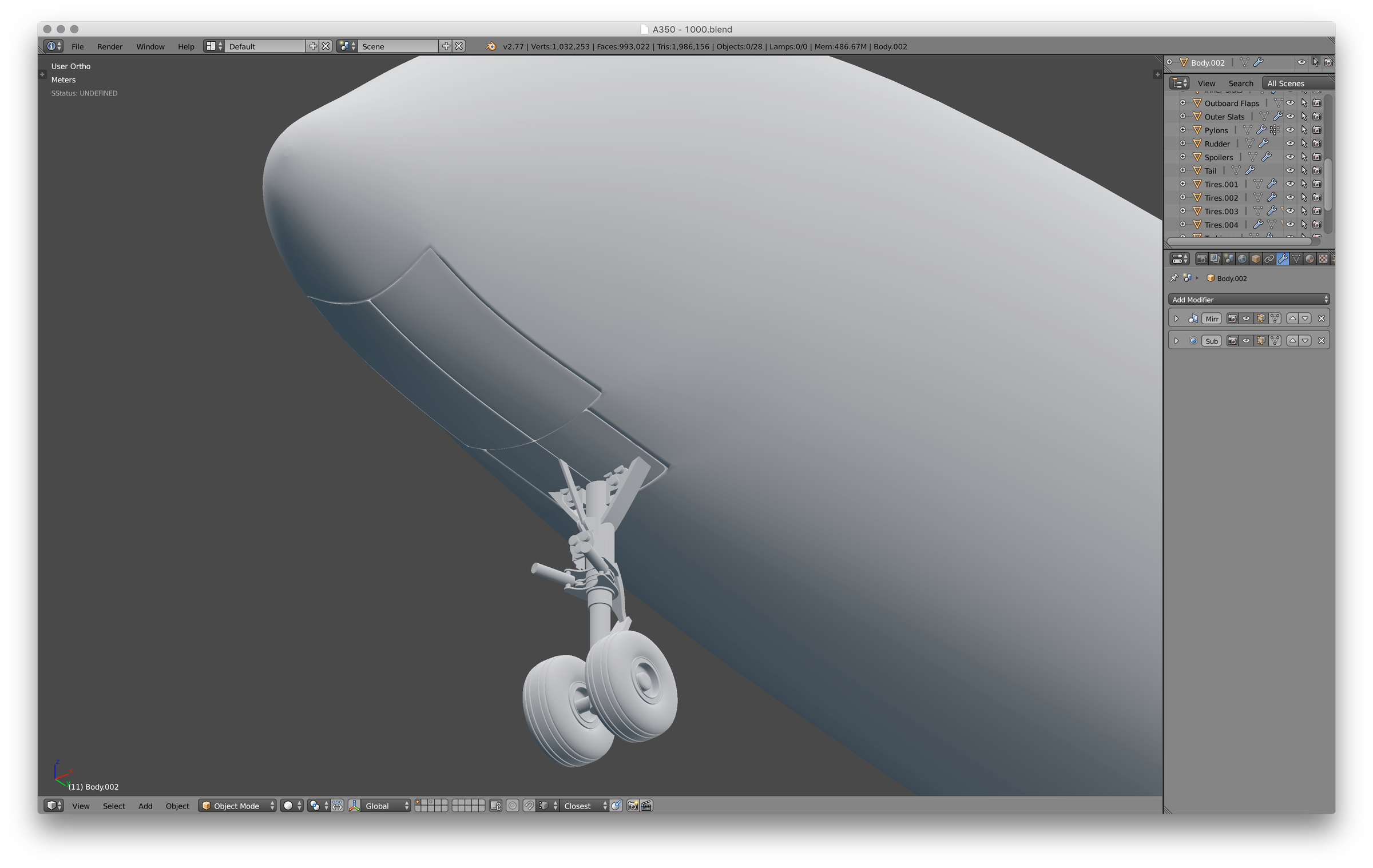Open the Material properties sphere tab

[1309, 259]
